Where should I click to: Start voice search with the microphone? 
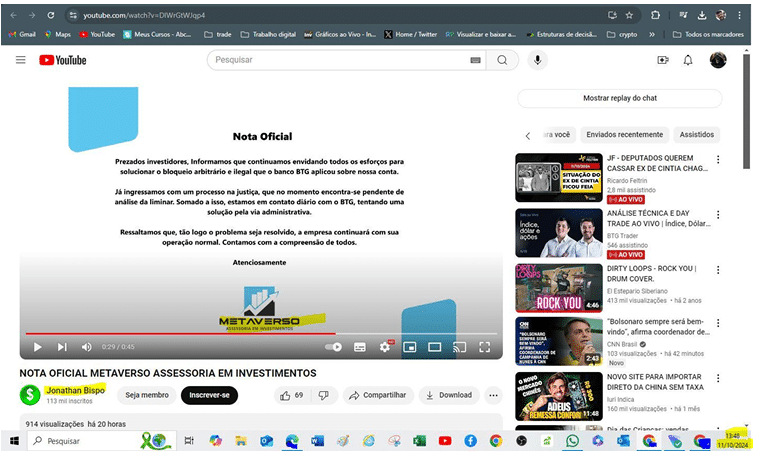click(x=538, y=60)
